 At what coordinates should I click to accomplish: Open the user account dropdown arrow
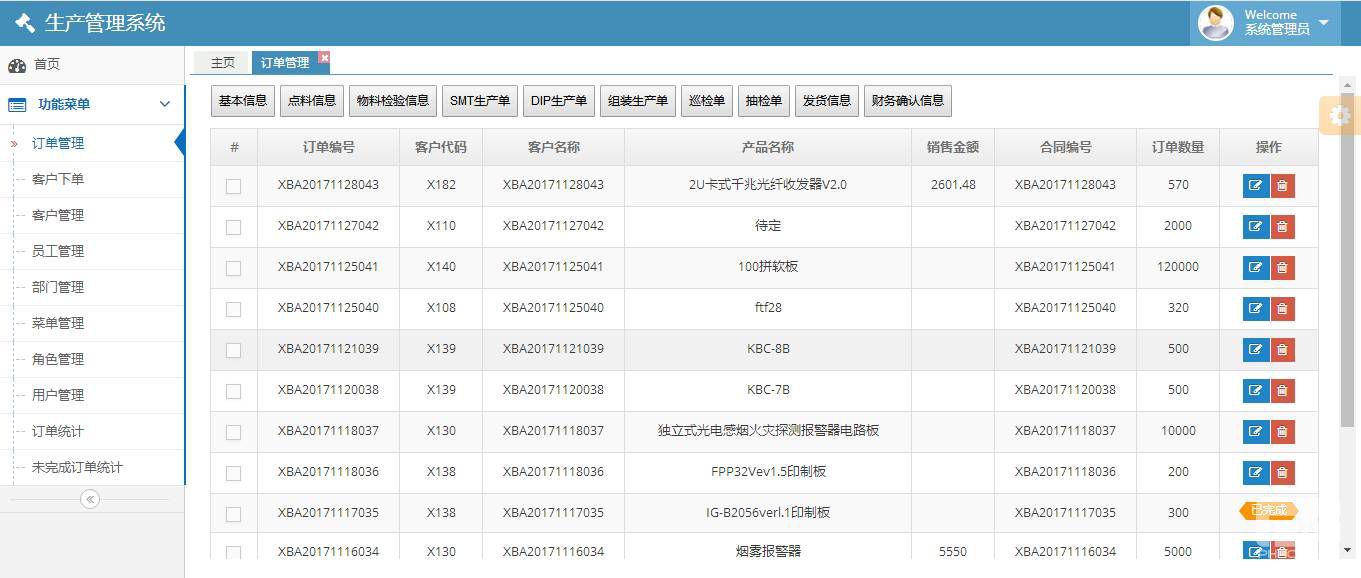(1324, 22)
